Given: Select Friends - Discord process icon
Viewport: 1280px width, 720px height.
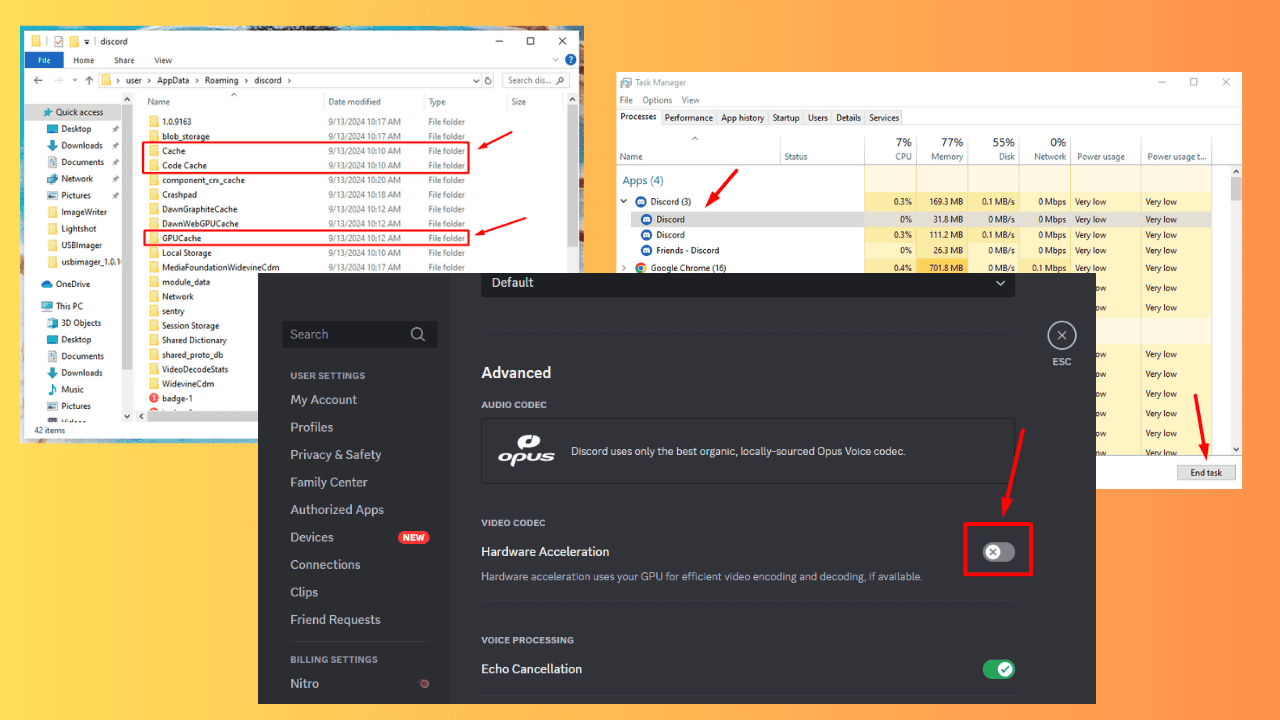Looking at the screenshot, I should [647, 251].
